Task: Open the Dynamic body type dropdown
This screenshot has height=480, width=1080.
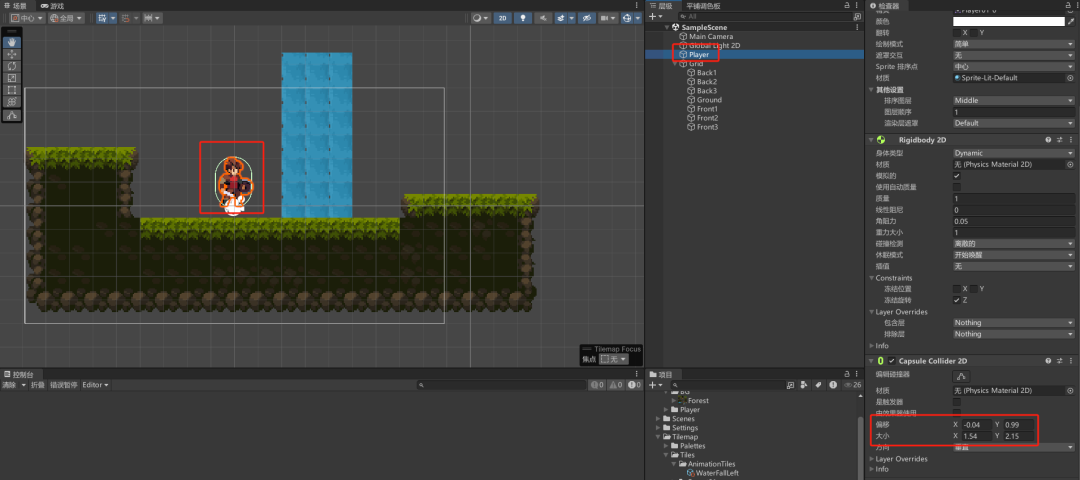Action: tap(1013, 153)
